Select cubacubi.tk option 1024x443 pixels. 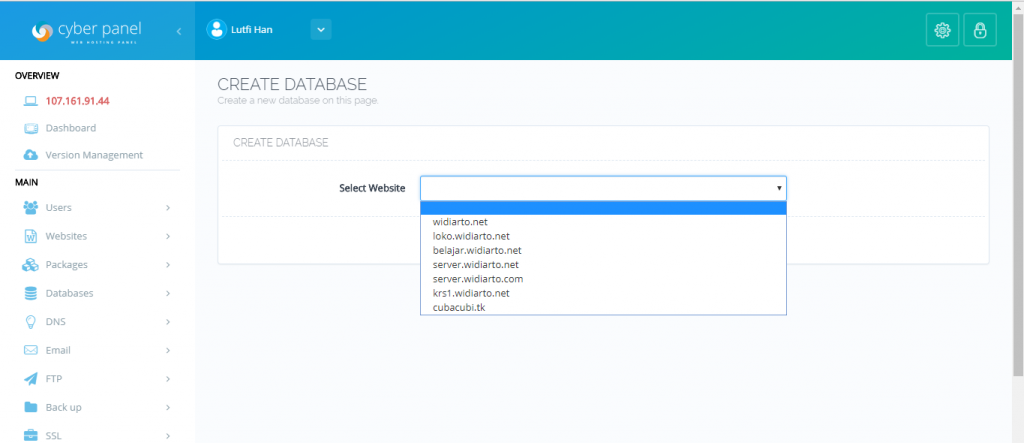(603, 307)
